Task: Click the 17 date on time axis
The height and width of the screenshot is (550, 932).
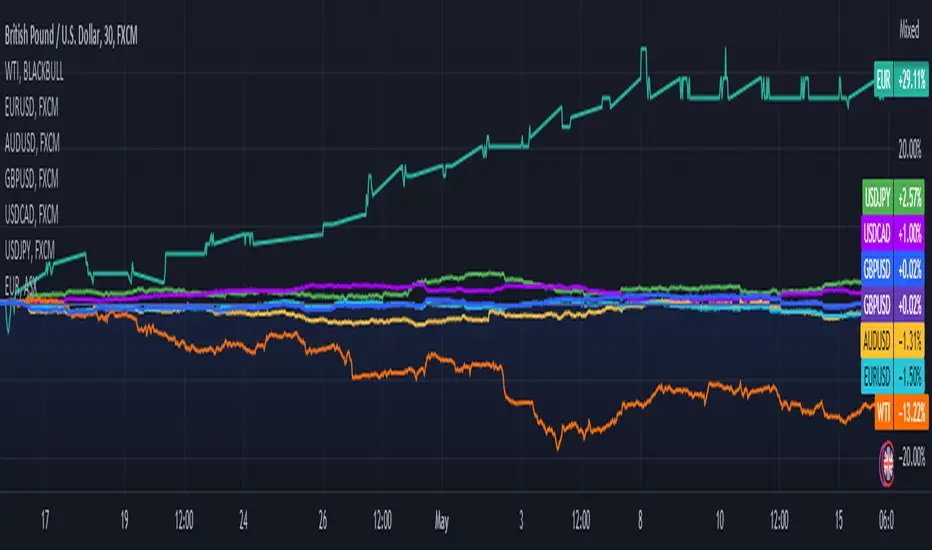Action: point(45,520)
